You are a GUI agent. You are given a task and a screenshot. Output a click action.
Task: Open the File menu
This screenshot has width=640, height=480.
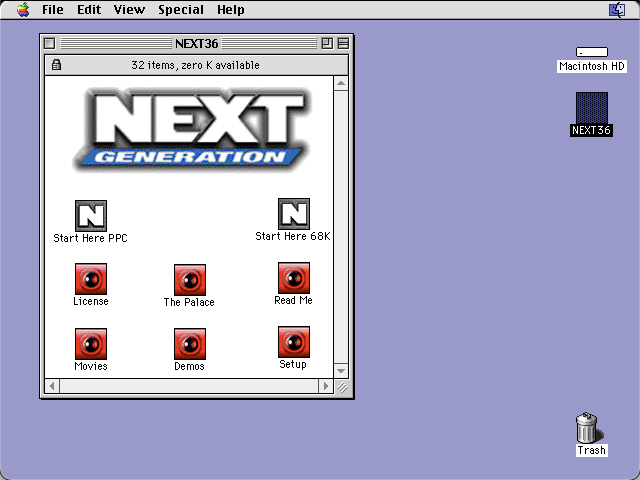[53, 9]
